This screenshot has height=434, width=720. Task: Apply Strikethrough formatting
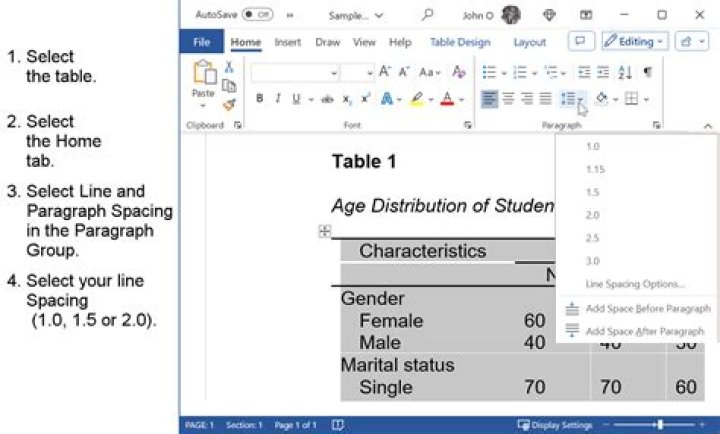coord(327,99)
